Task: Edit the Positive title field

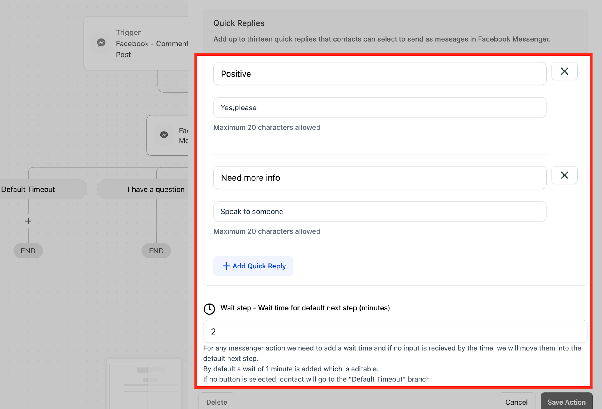Action: click(380, 74)
